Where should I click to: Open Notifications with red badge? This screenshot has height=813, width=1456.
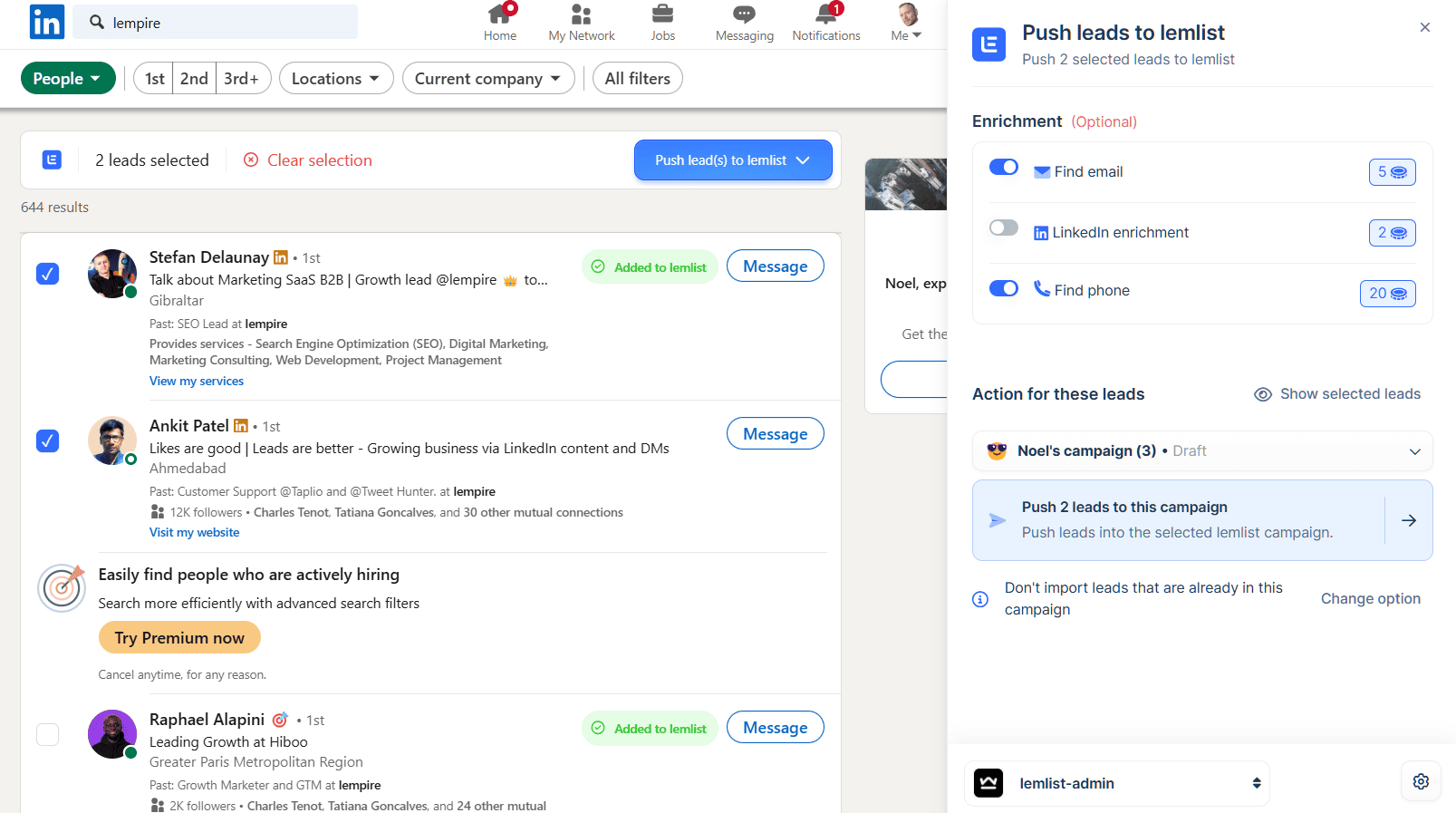tap(826, 24)
